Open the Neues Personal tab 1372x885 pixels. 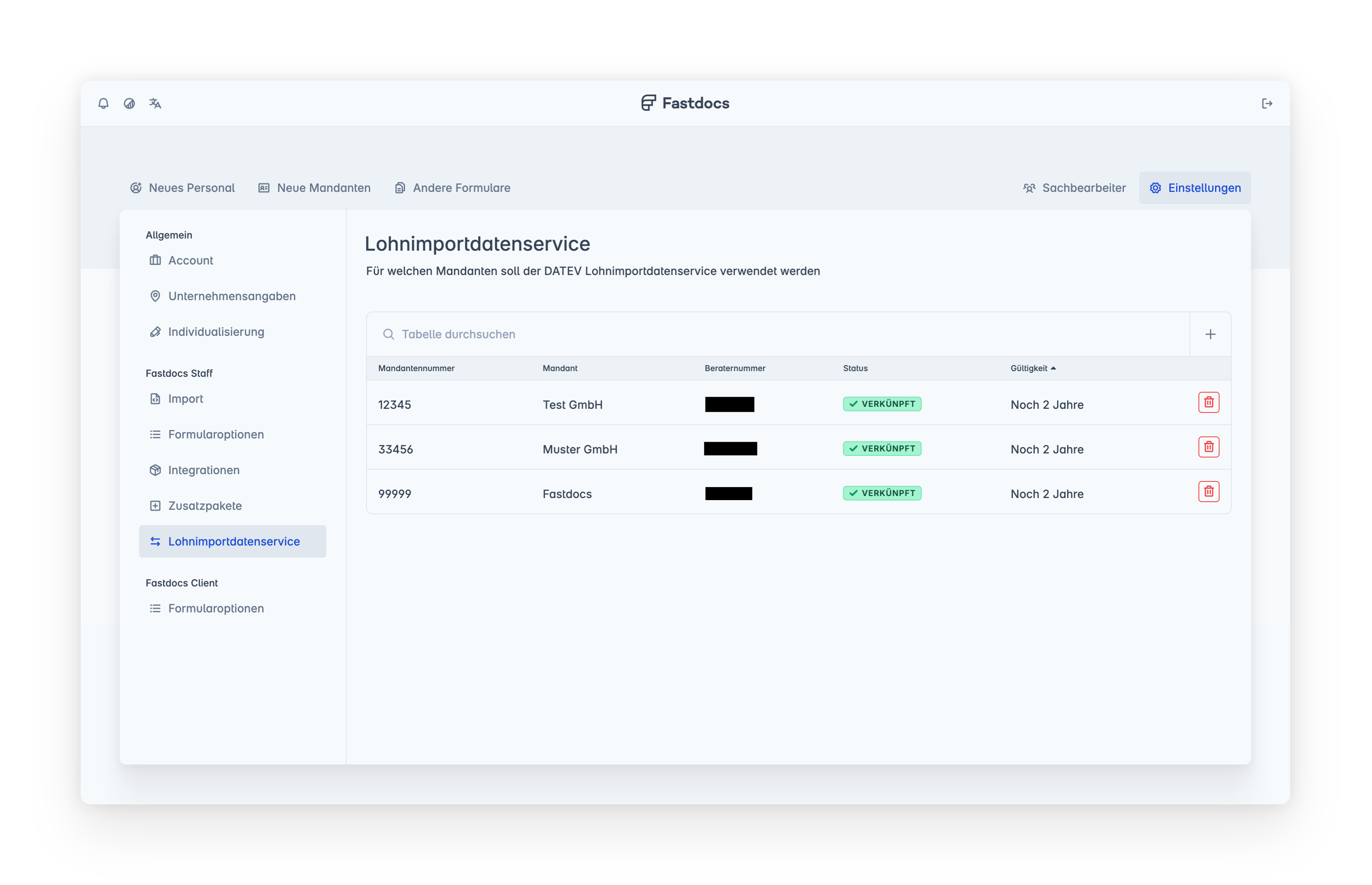pos(182,188)
